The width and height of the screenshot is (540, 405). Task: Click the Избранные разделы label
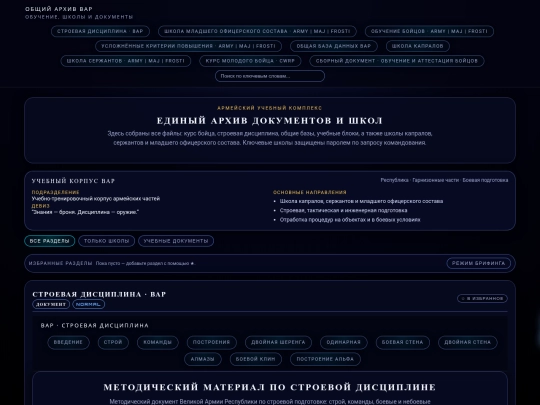(60, 263)
